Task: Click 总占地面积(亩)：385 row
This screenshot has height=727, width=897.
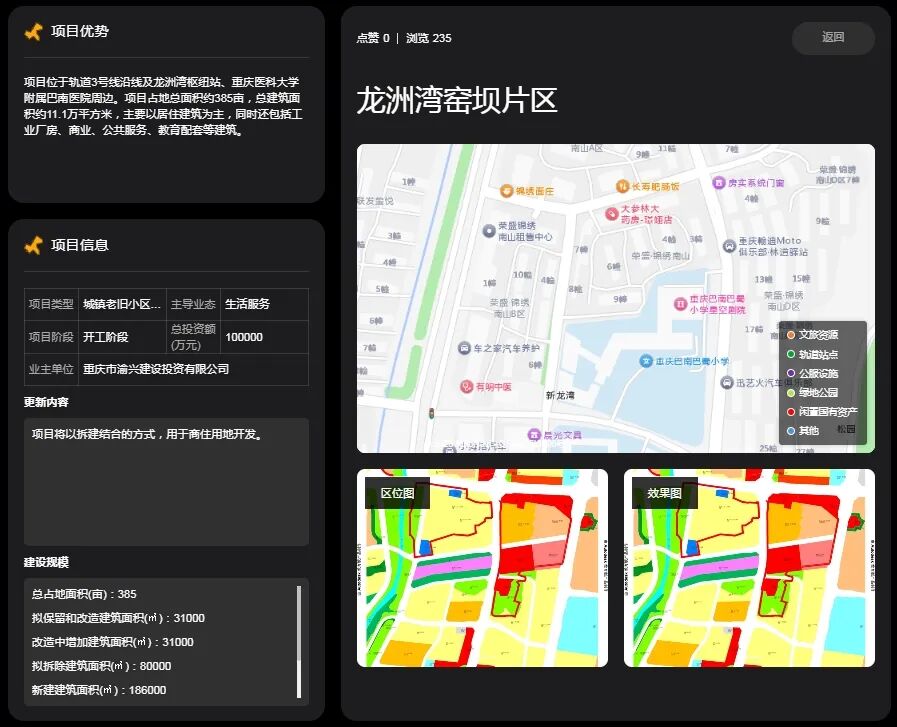Action: (84, 594)
